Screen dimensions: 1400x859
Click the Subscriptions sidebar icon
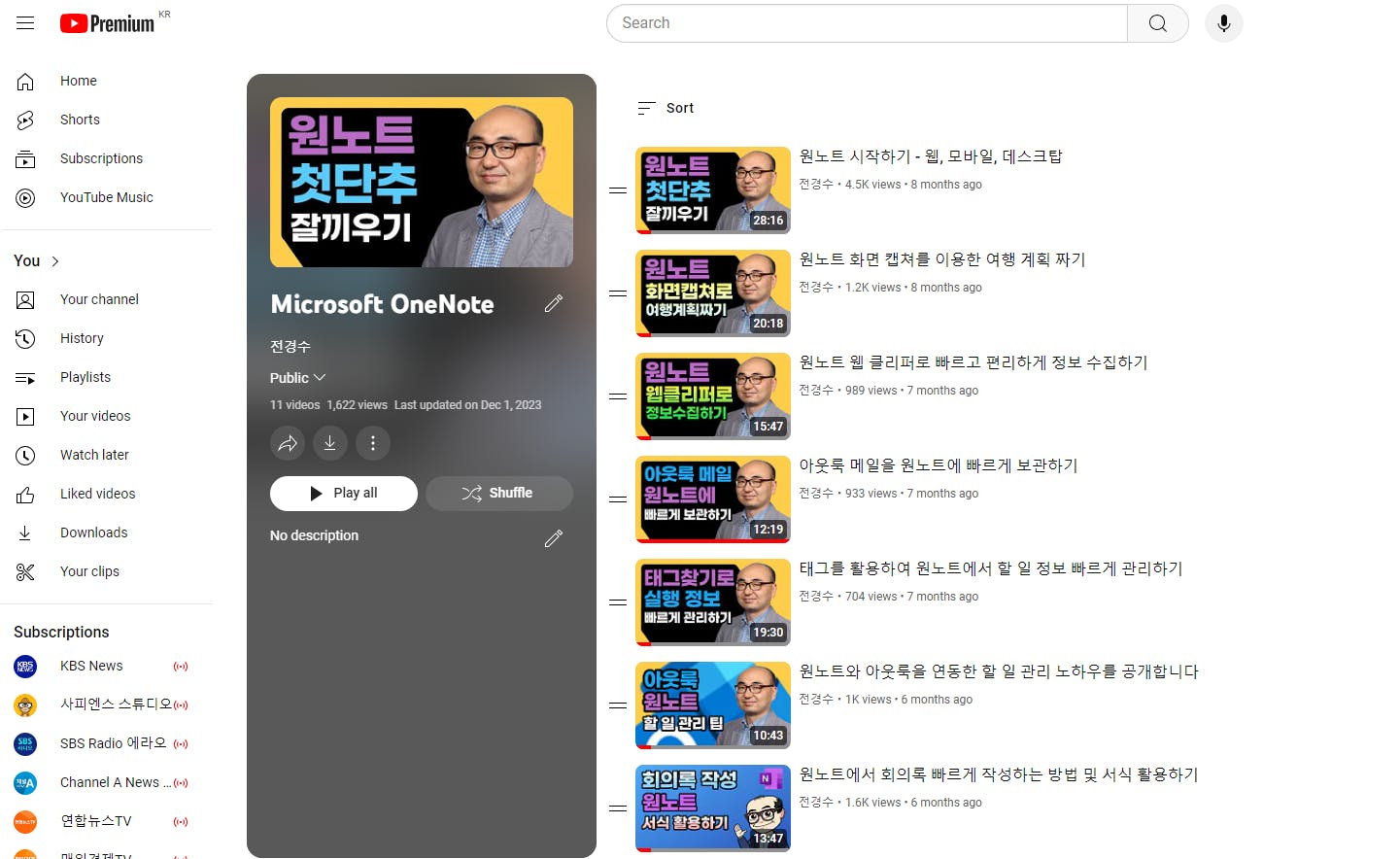pos(25,158)
